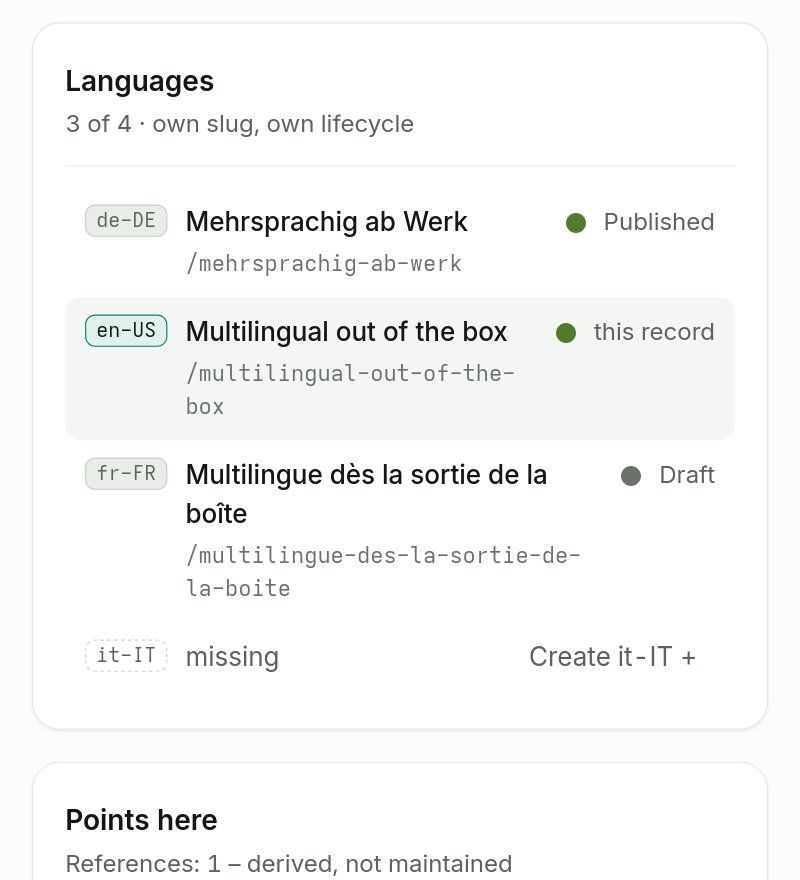Screen dimensions: 800x880
Task: Click the dashed it-IT locale badge
Action: 126,655
